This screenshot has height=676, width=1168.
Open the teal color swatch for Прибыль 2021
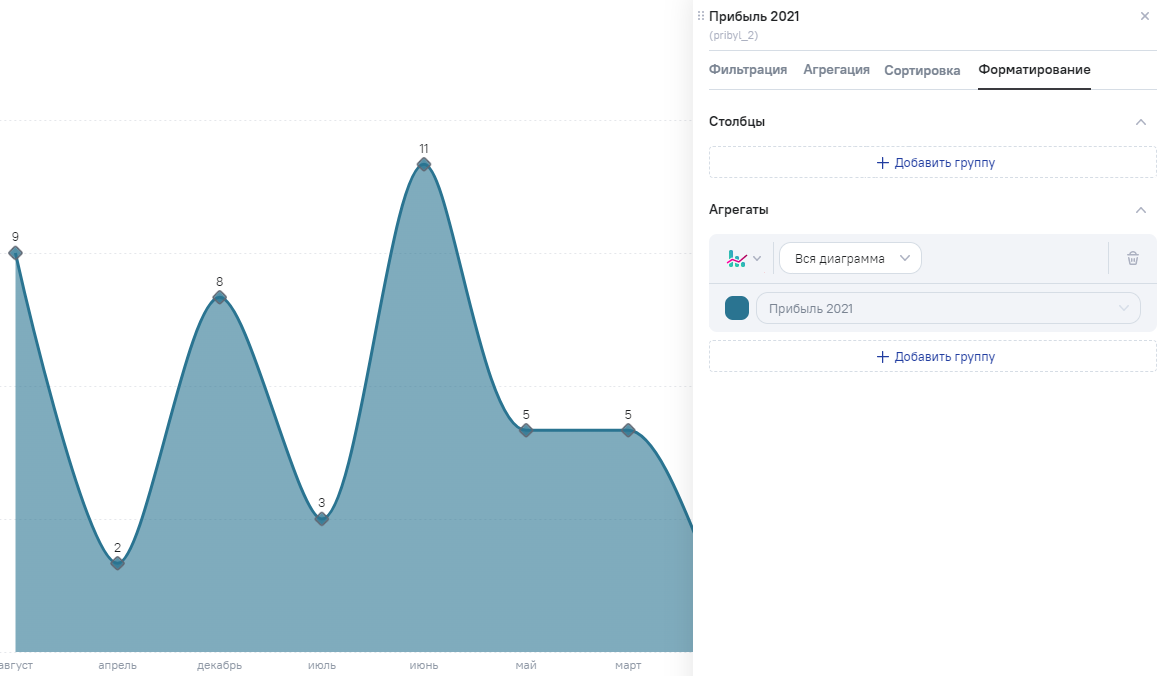(x=737, y=309)
